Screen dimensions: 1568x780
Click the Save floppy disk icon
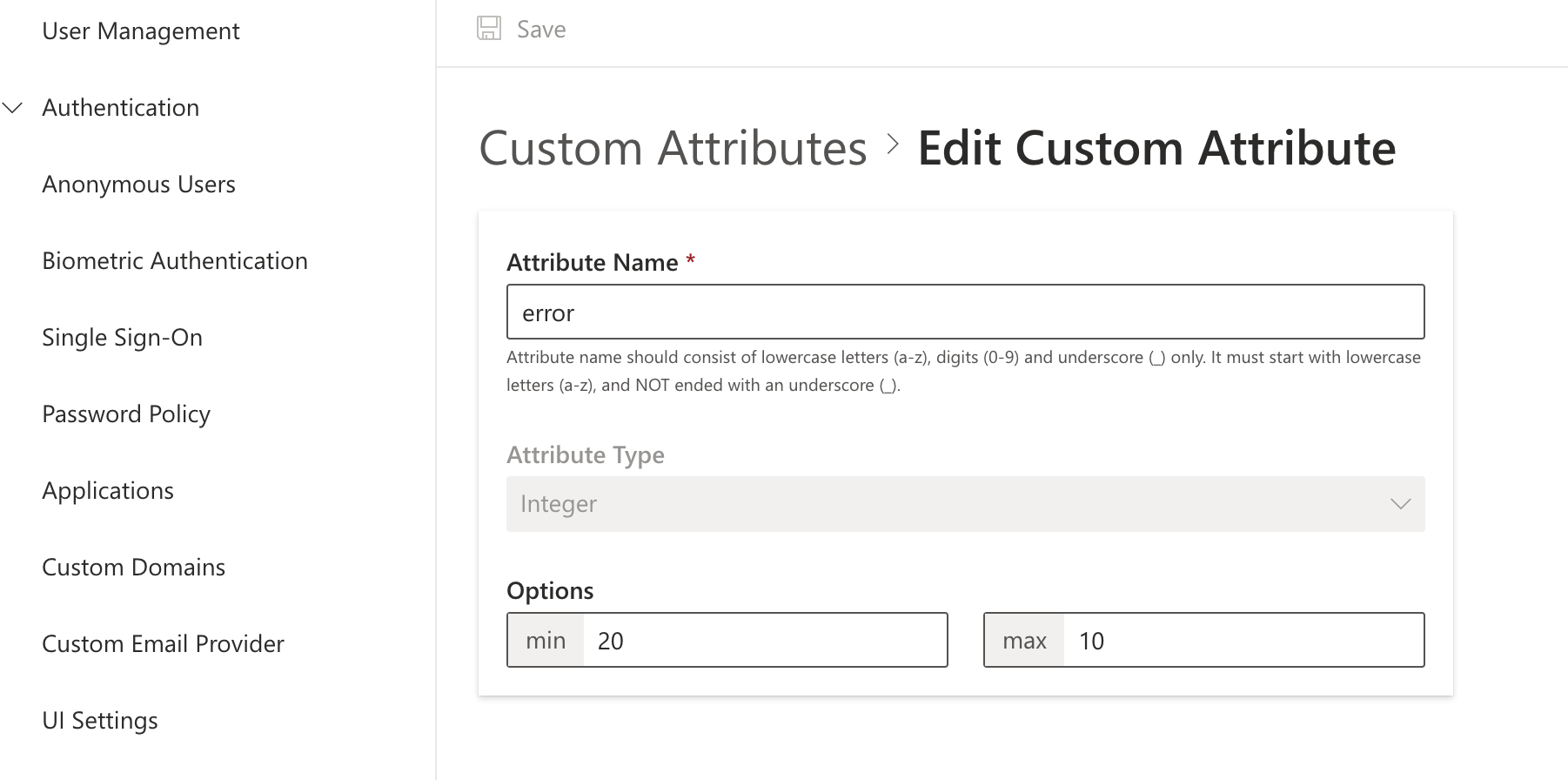pyautogui.click(x=489, y=29)
